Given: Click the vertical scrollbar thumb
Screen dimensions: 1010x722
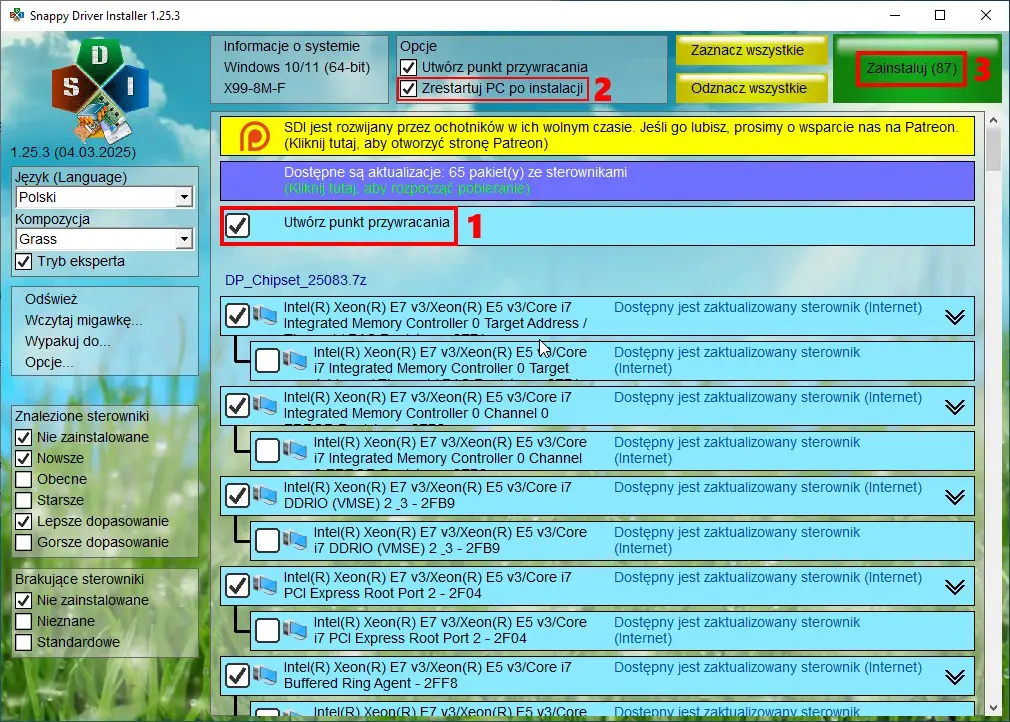Looking at the screenshot, I should [993, 149].
